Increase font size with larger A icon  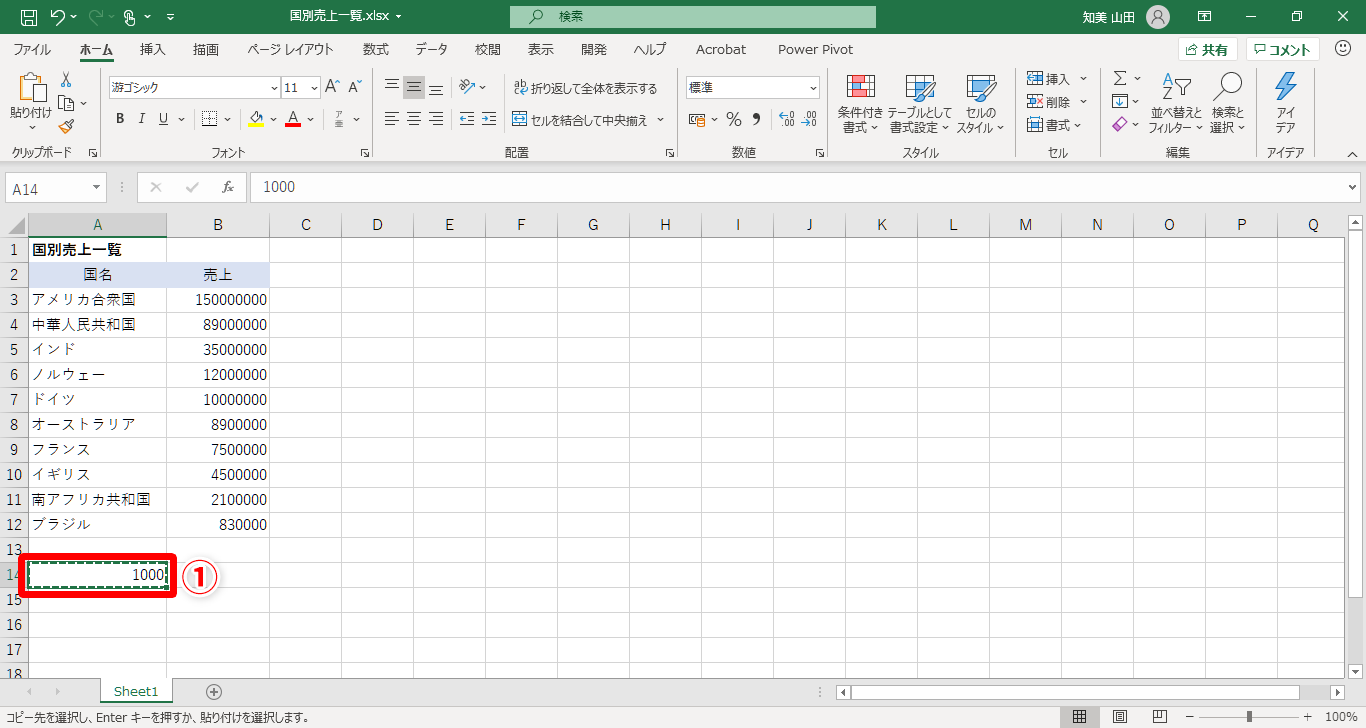pyautogui.click(x=333, y=87)
